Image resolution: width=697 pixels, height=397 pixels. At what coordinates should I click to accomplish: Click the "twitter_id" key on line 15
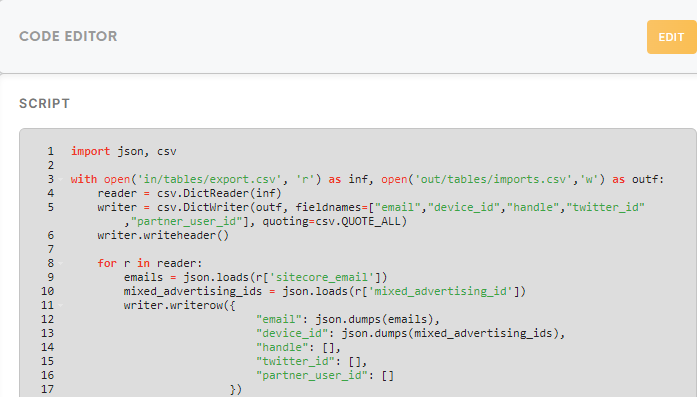[x=295, y=361]
